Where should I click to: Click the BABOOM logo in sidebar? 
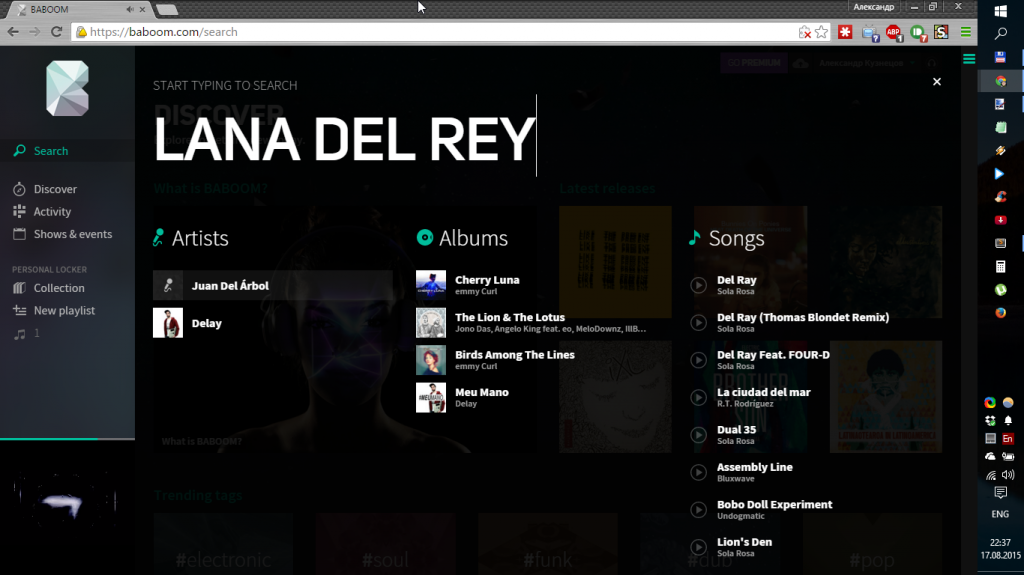click(x=67, y=88)
